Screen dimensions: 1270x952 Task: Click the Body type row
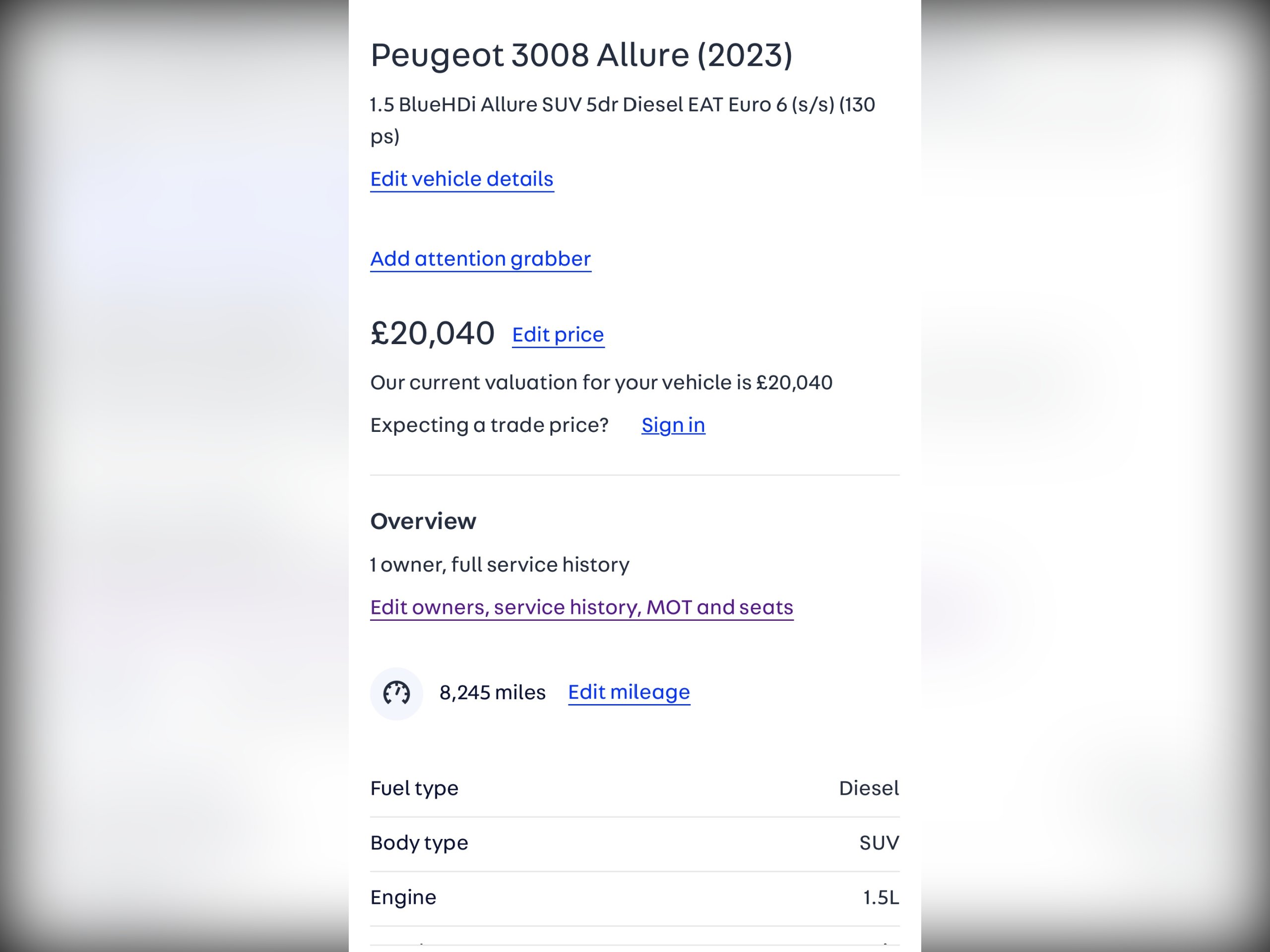[635, 843]
